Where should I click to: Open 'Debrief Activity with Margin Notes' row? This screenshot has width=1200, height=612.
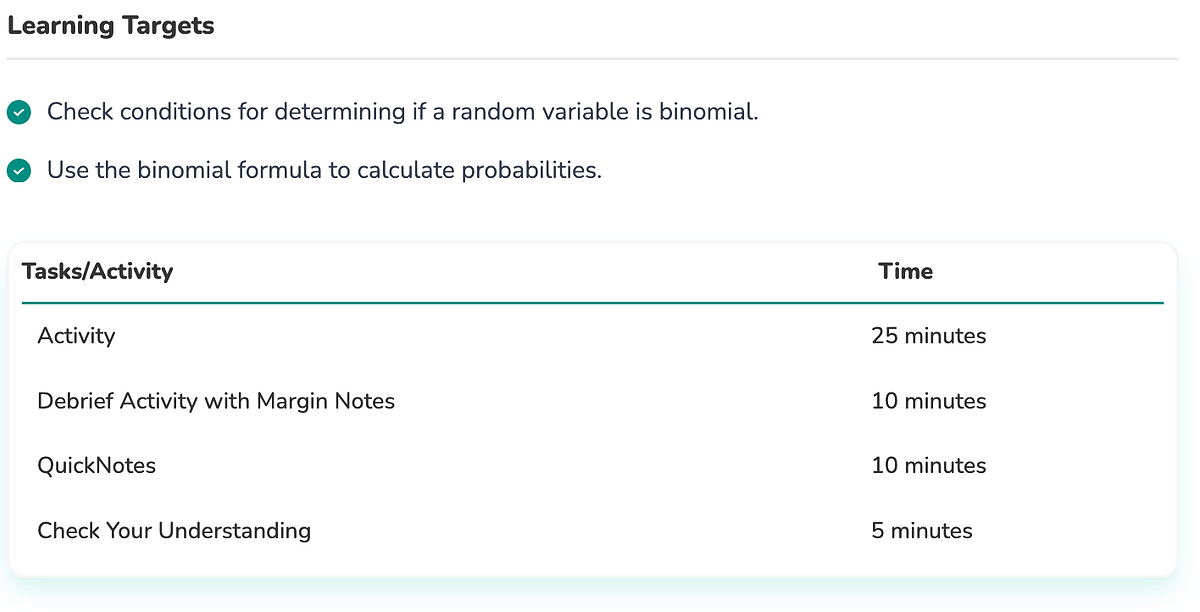click(216, 401)
